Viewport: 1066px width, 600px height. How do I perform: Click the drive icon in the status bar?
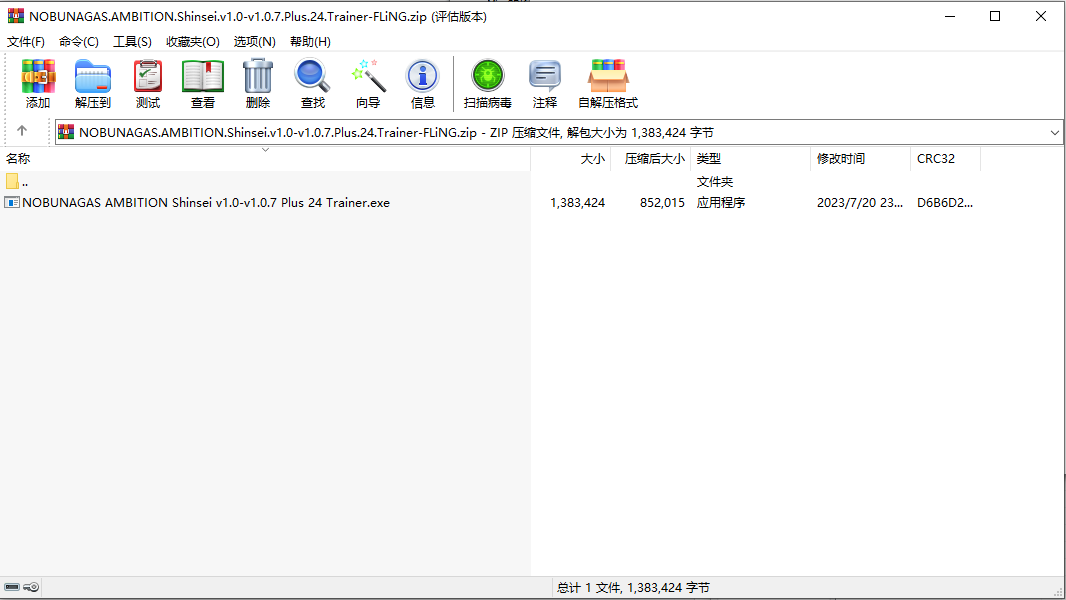(12, 587)
